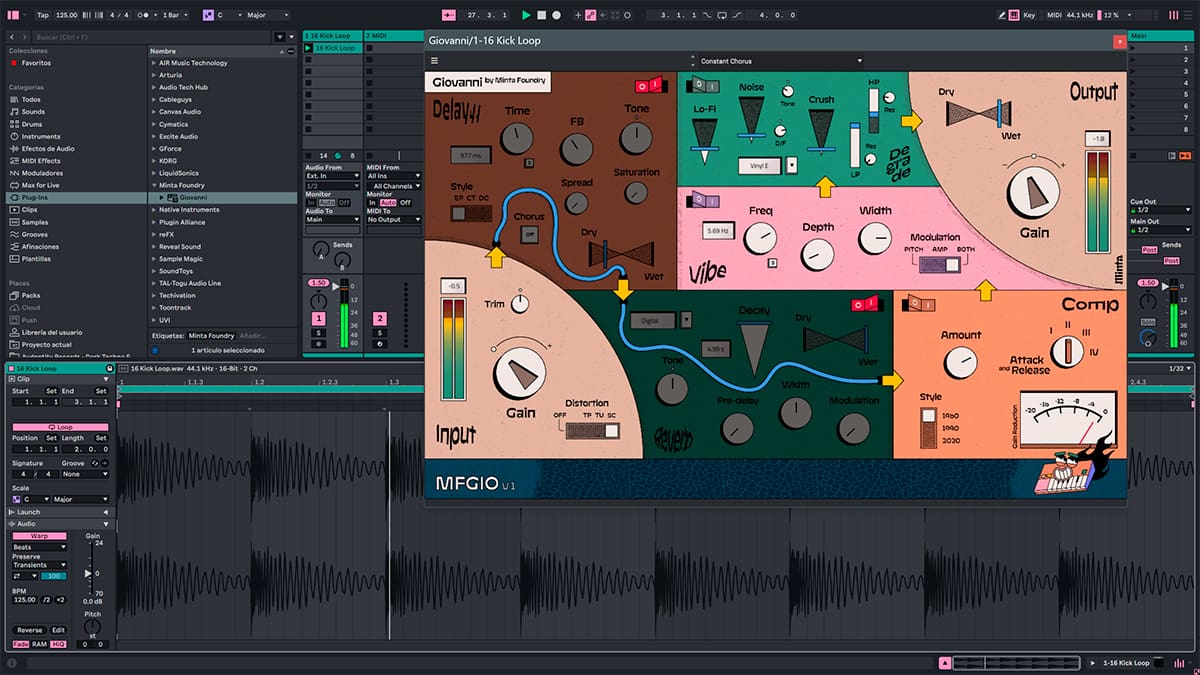Click Set next to clip Start
Viewport: 1200px width, 675px height.
[x=50, y=391]
